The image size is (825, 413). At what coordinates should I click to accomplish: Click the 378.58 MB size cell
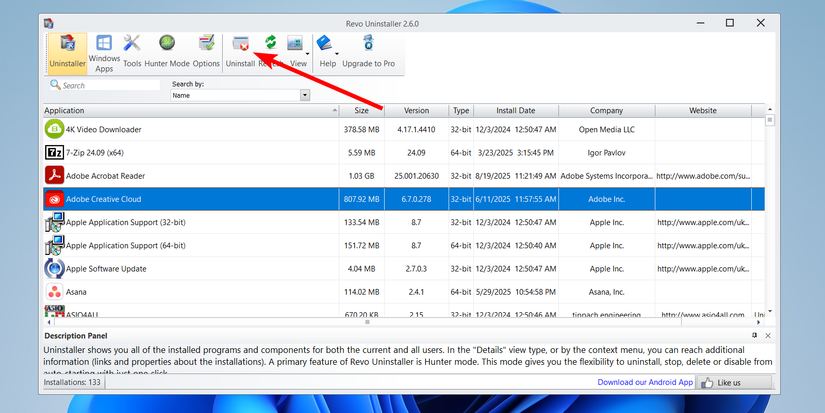coord(361,129)
